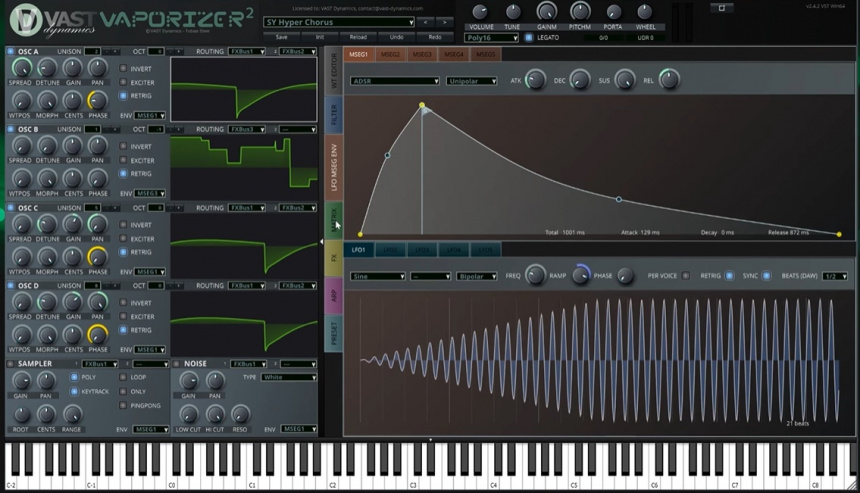Screen dimensions: 860x493
Task: Open OSC B ENV MSEG3 dropdown
Action: (150, 194)
